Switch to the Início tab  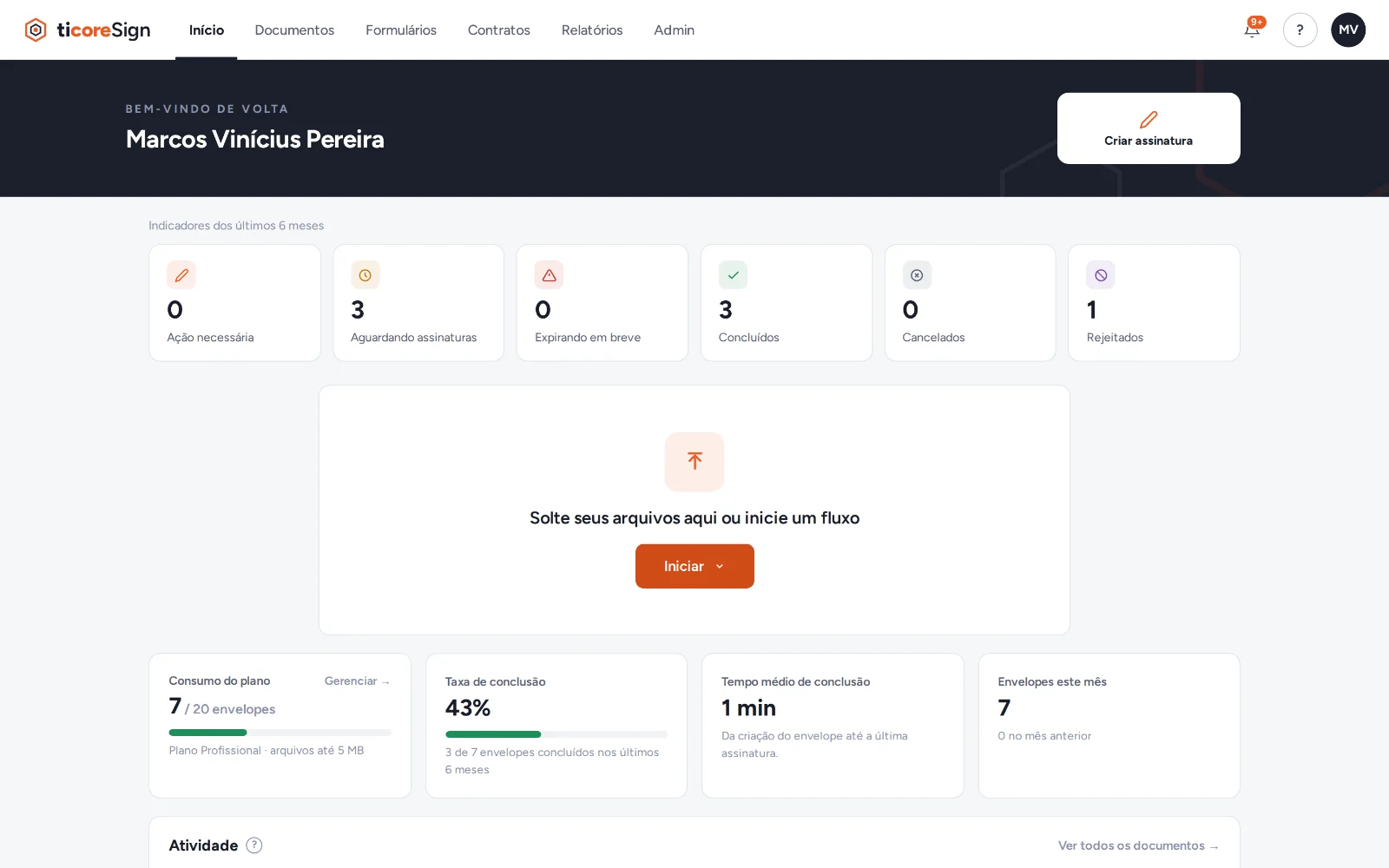(x=207, y=30)
